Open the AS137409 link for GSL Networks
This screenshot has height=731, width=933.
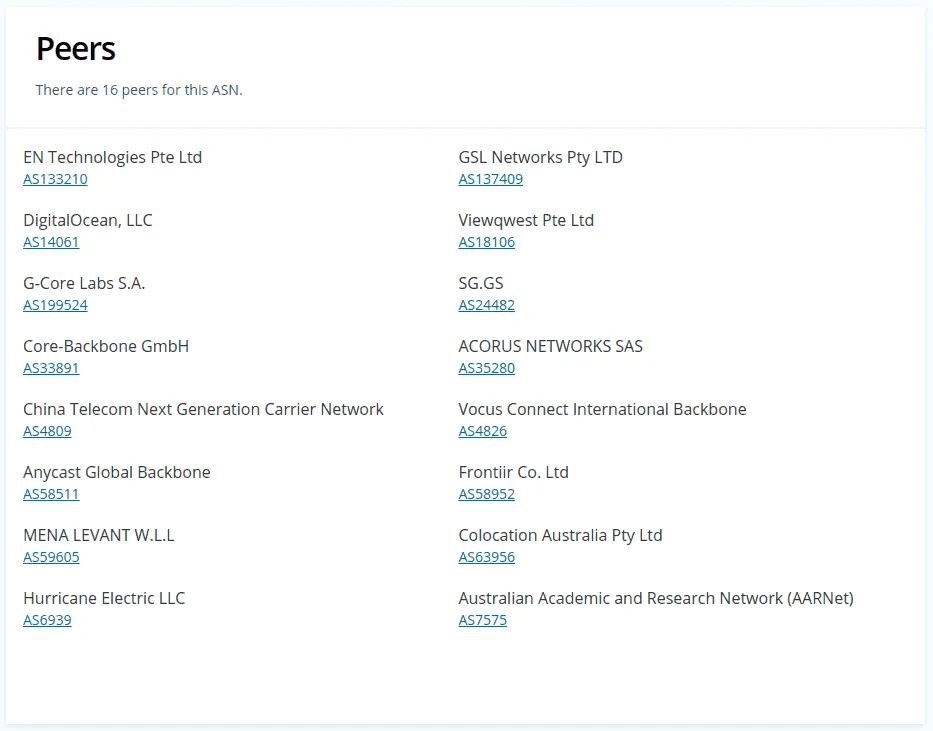[x=490, y=179]
